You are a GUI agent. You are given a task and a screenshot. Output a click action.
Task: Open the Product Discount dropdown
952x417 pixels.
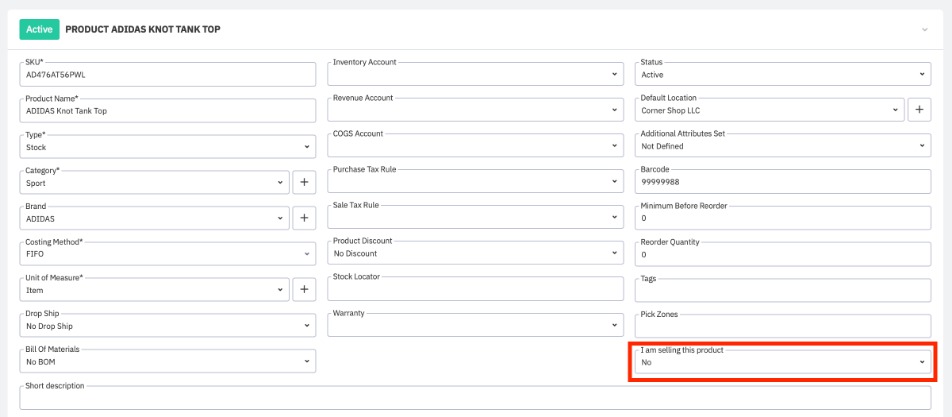(476, 254)
